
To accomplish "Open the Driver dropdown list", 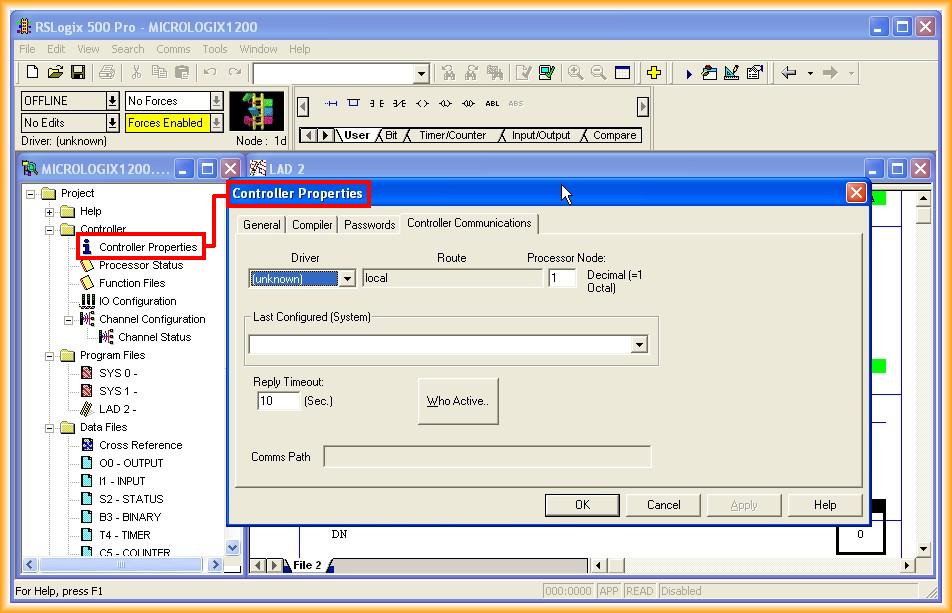I will pyautogui.click(x=347, y=279).
